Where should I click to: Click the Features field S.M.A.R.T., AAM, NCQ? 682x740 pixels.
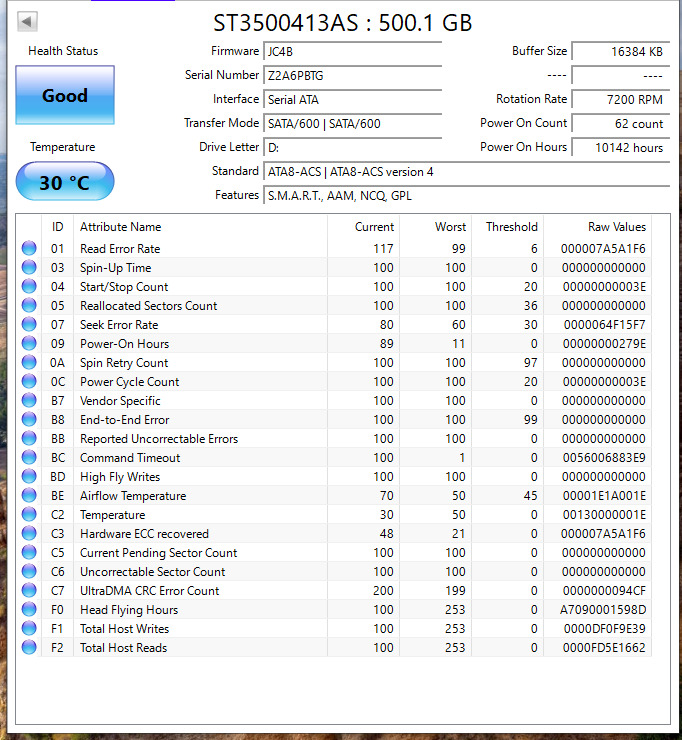(x=467, y=196)
